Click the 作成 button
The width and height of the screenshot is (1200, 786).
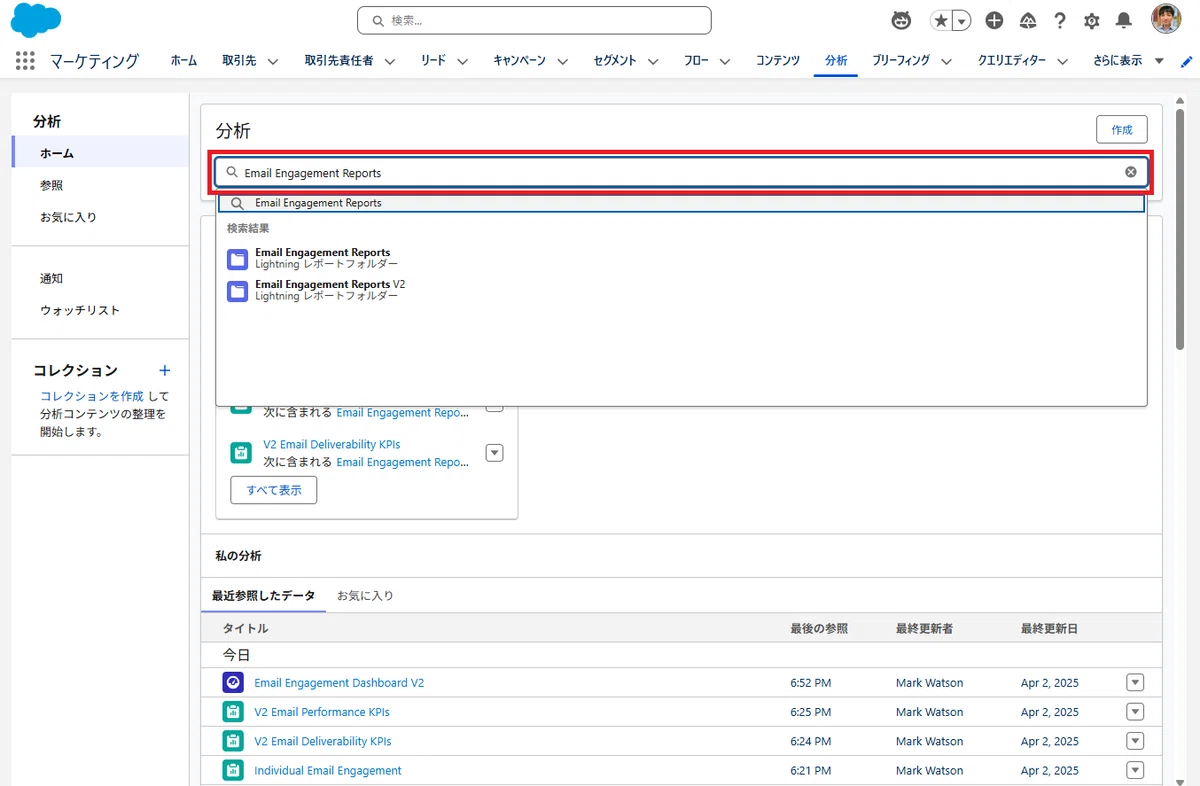[x=1122, y=130]
